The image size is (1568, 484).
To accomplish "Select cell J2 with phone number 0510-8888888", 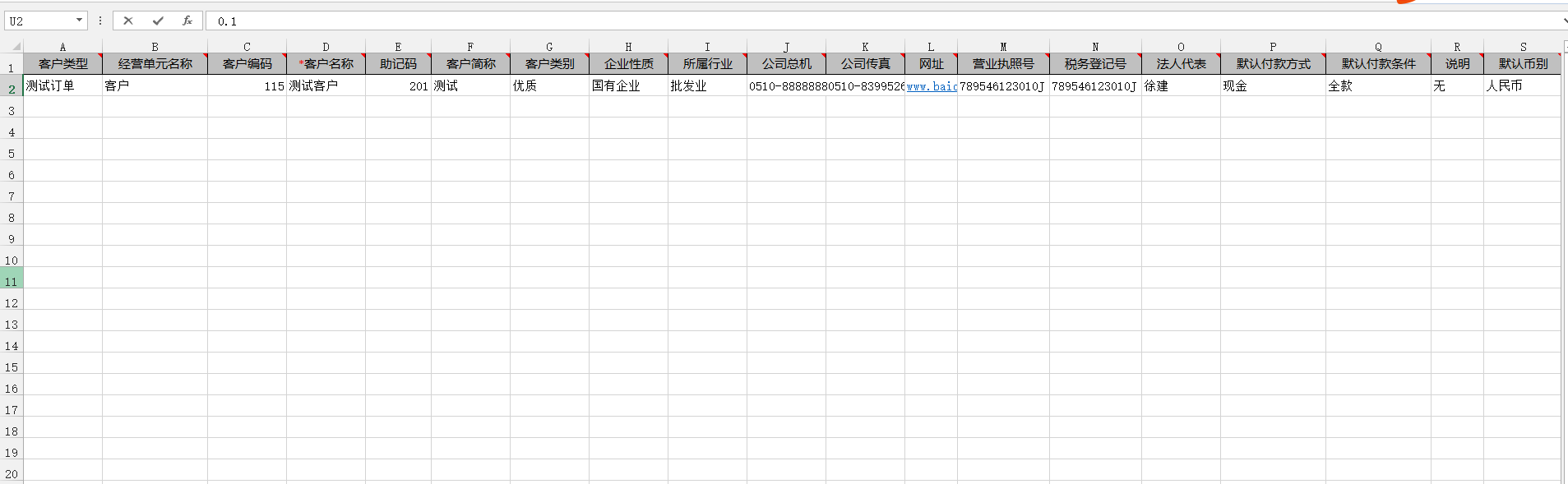I will [786, 85].
